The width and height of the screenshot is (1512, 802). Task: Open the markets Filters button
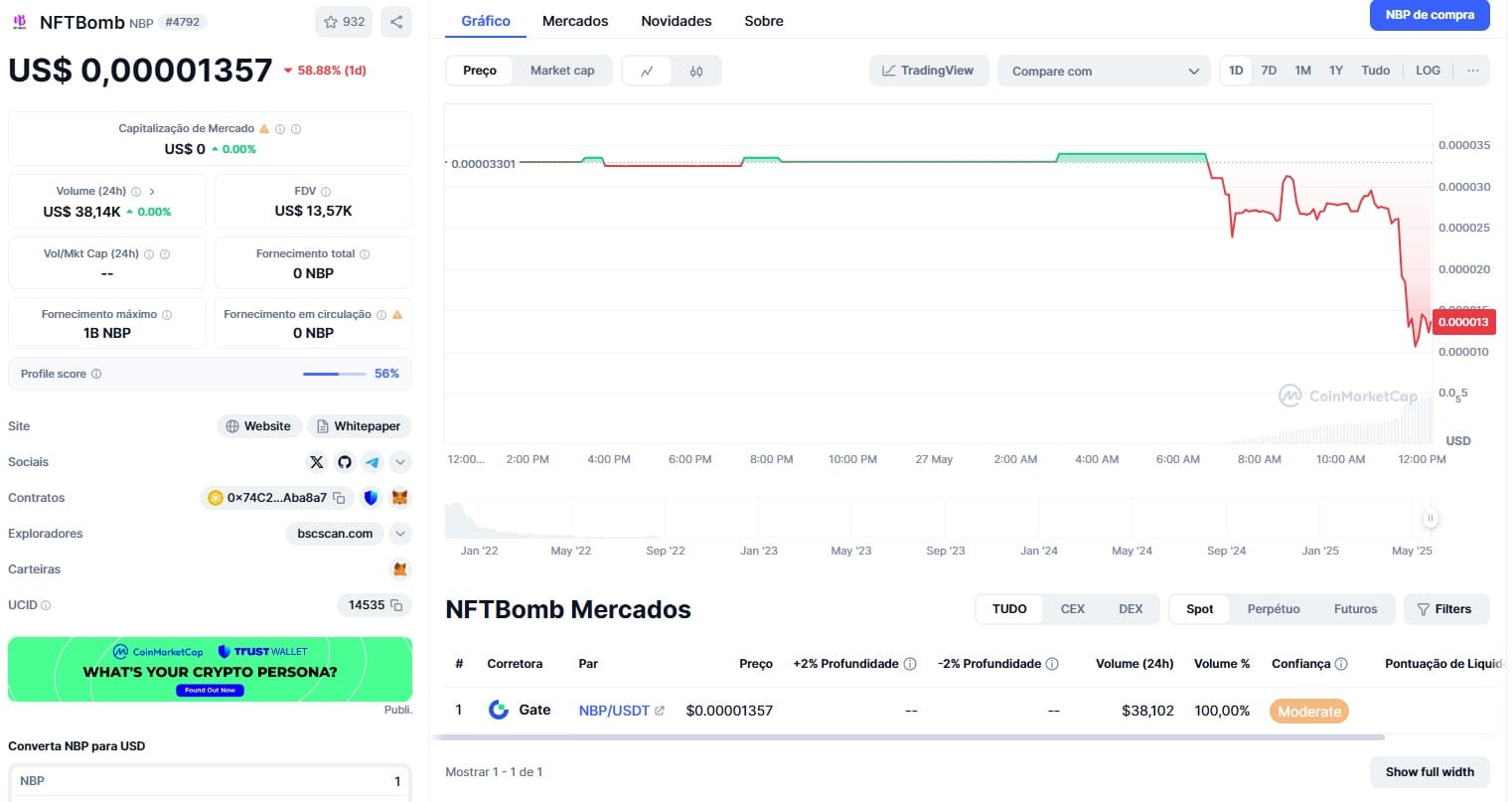click(x=1445, y=609)
